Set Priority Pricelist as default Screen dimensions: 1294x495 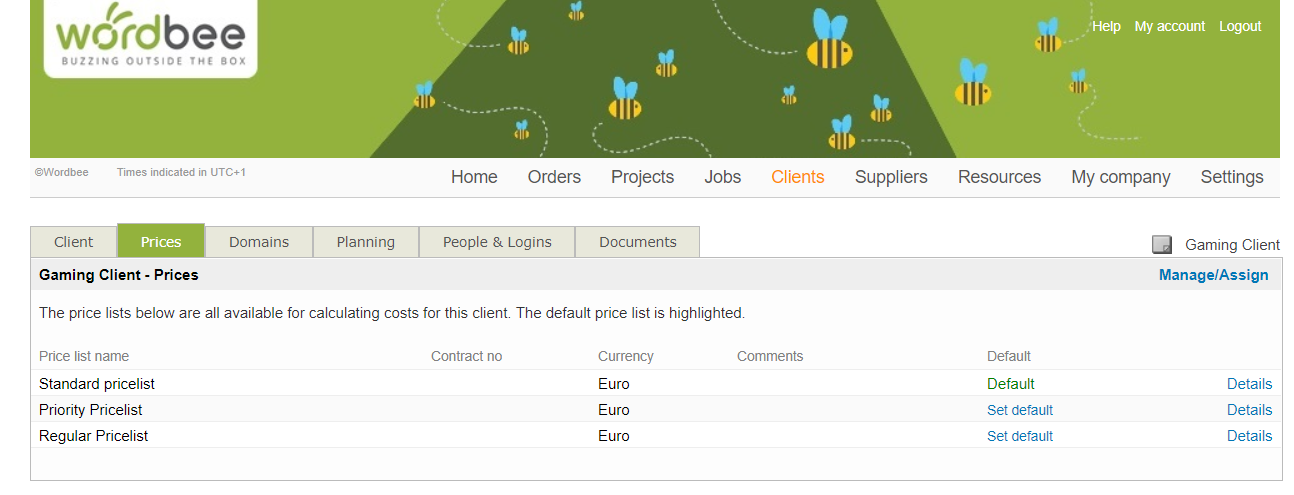coord(1019,410)
